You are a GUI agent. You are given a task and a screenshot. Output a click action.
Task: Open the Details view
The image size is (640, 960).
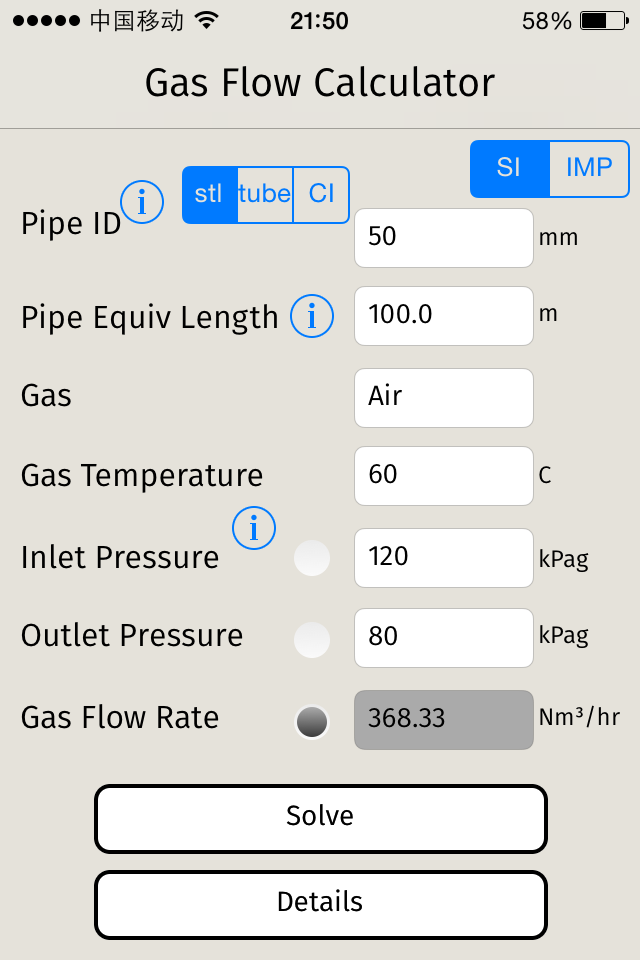pyautogui.click(x=320, y=904)
